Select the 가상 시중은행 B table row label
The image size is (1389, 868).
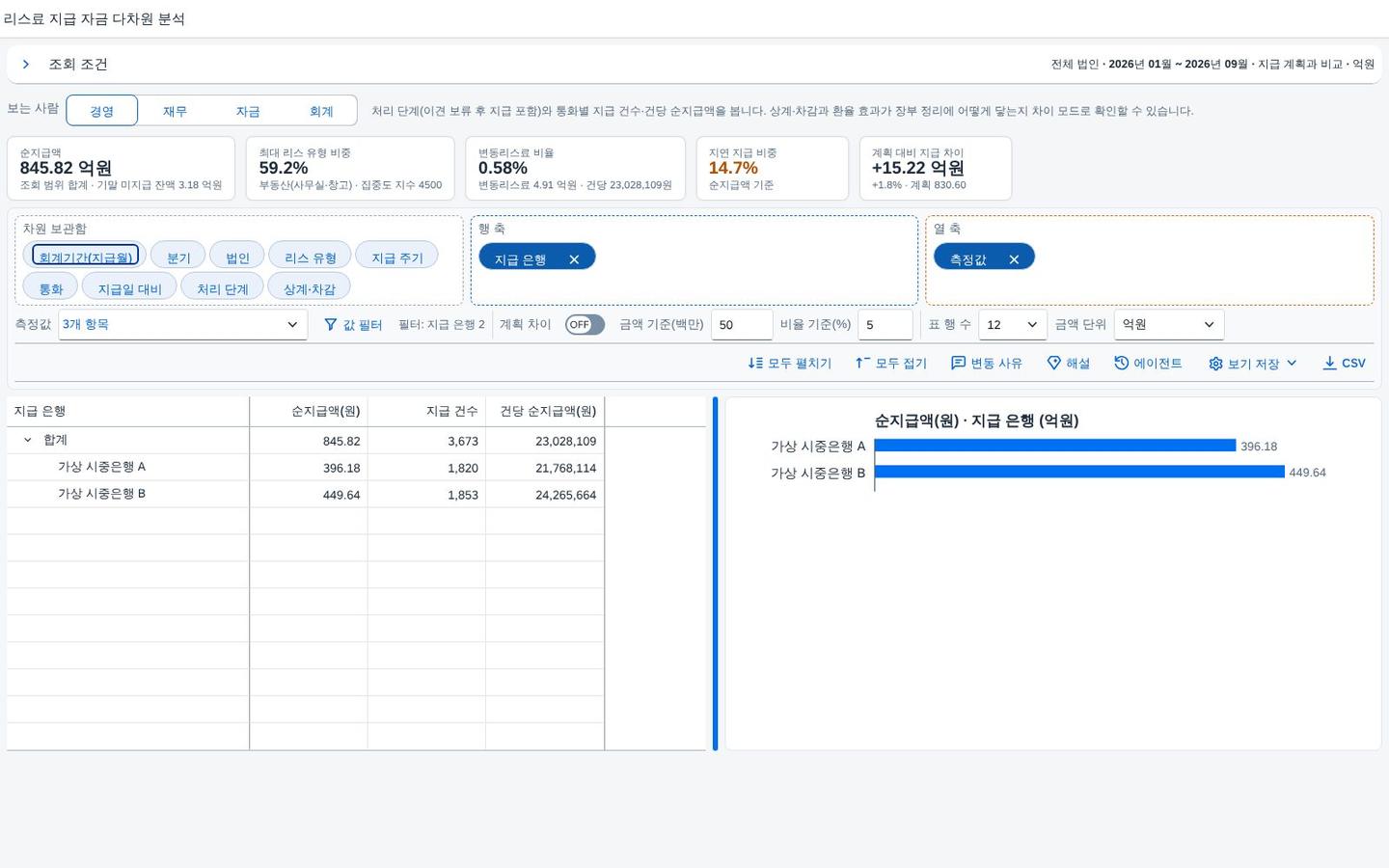101,494
